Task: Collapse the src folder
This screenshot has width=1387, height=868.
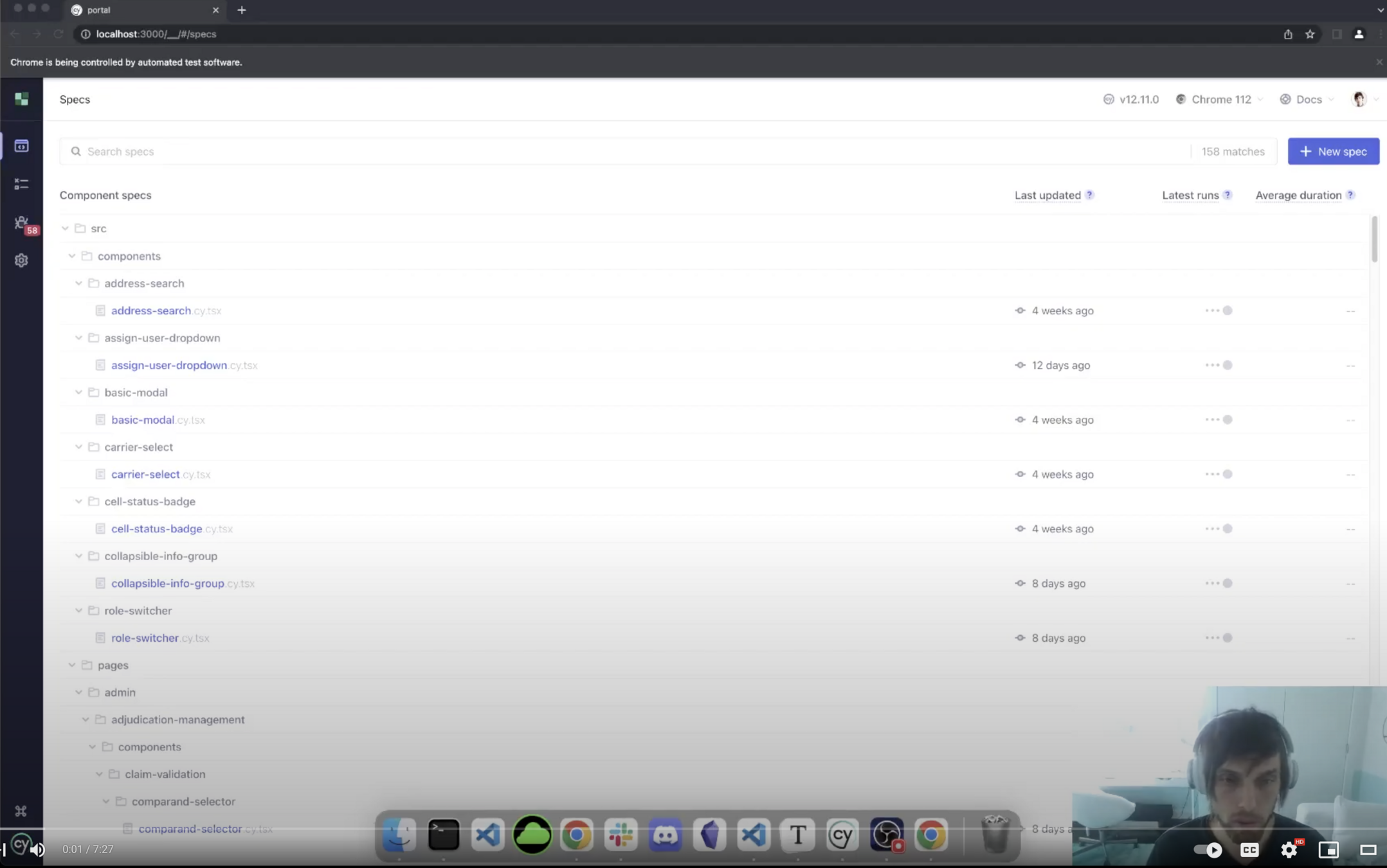Action: click(65, 228)
